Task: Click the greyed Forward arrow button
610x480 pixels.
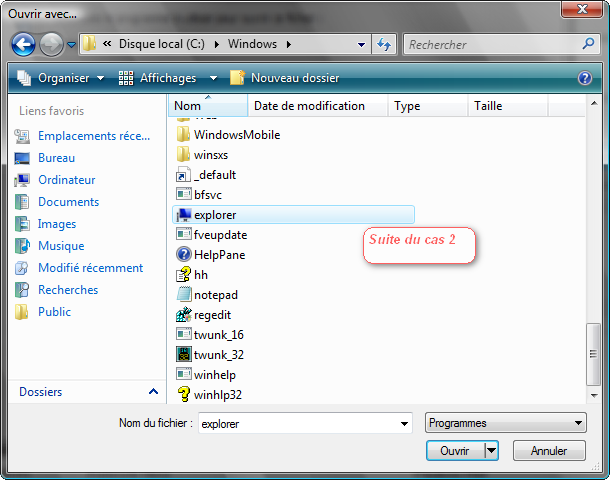Action: [51, 44]
